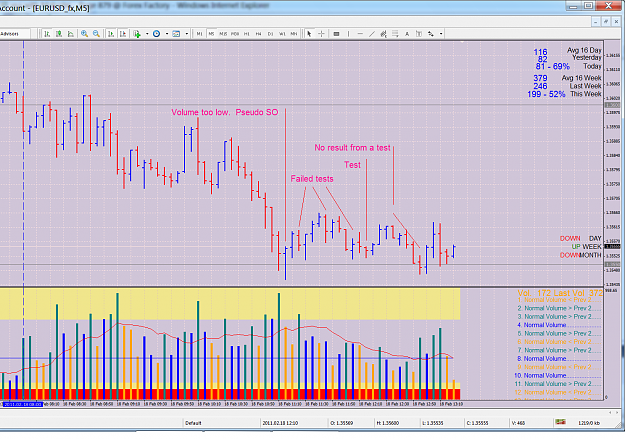This screenshot has height=439, width=625.
Task: Select the equidistant channel tool
Action: pyautogui.click(x=383, y=34)
